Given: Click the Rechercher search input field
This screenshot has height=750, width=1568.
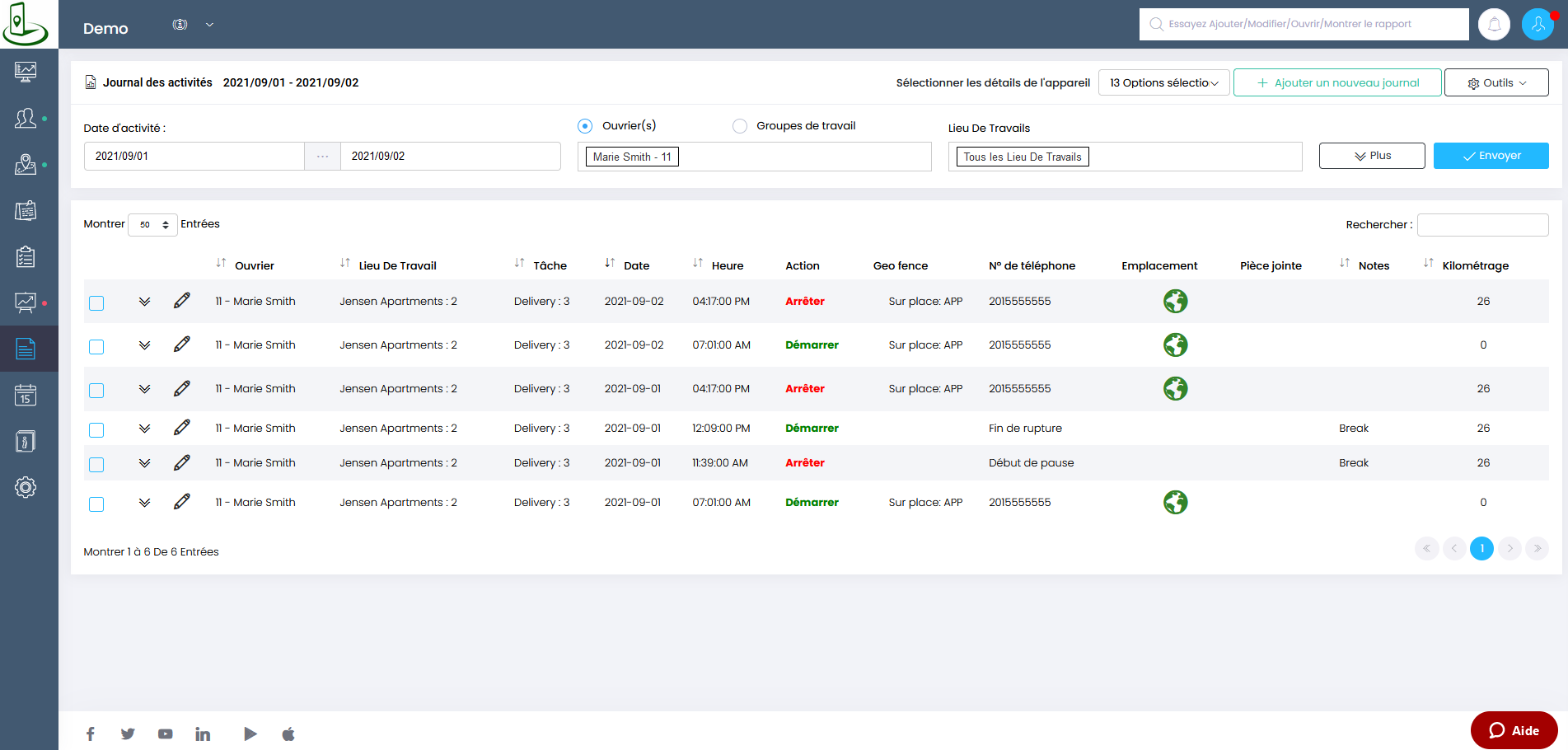Looking at the screenshot, I should click(1482, 224).
